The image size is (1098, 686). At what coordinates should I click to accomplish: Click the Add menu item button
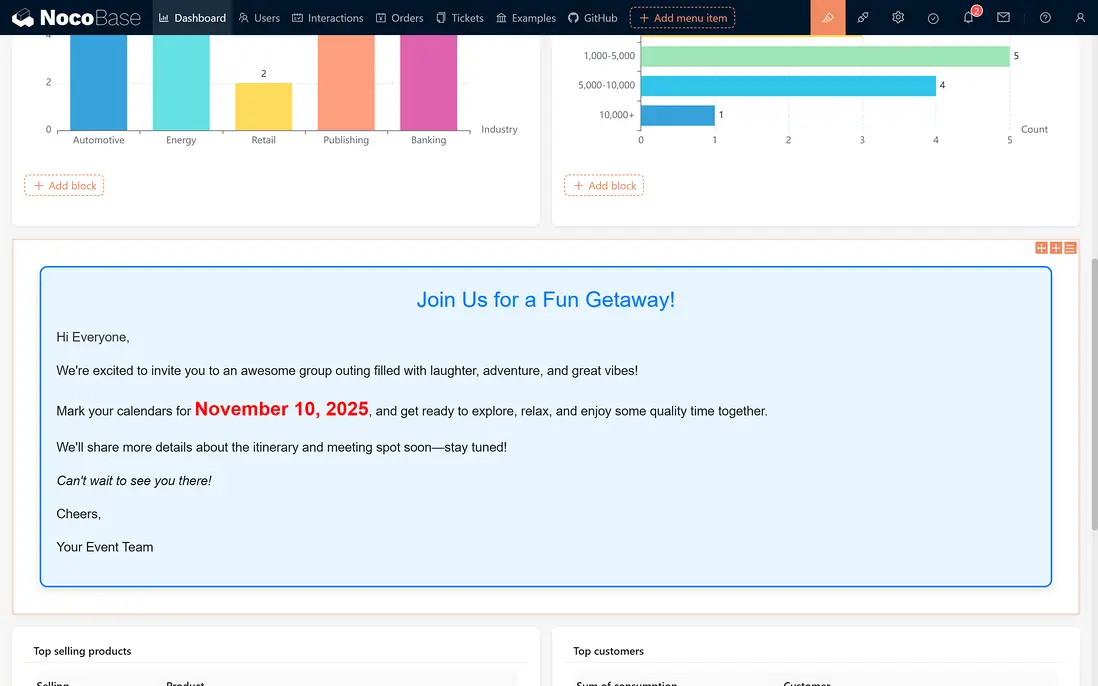pyautogui.click(x=682, y=18)
